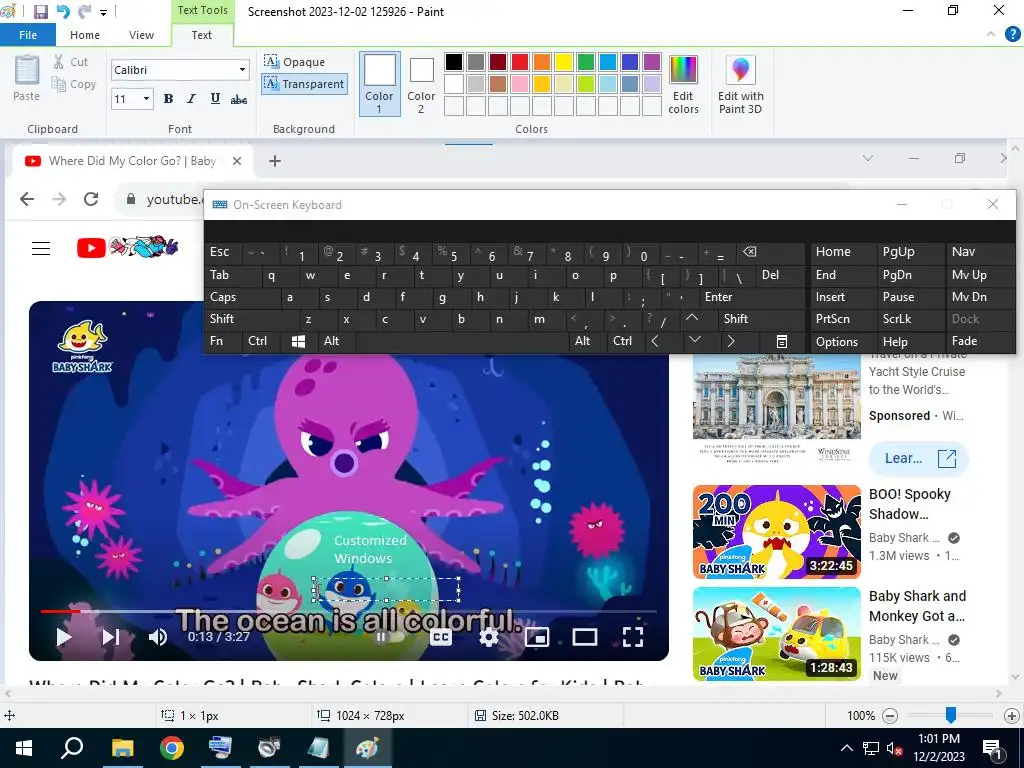Switch to the Home ribbon tab

coord(85,35)
